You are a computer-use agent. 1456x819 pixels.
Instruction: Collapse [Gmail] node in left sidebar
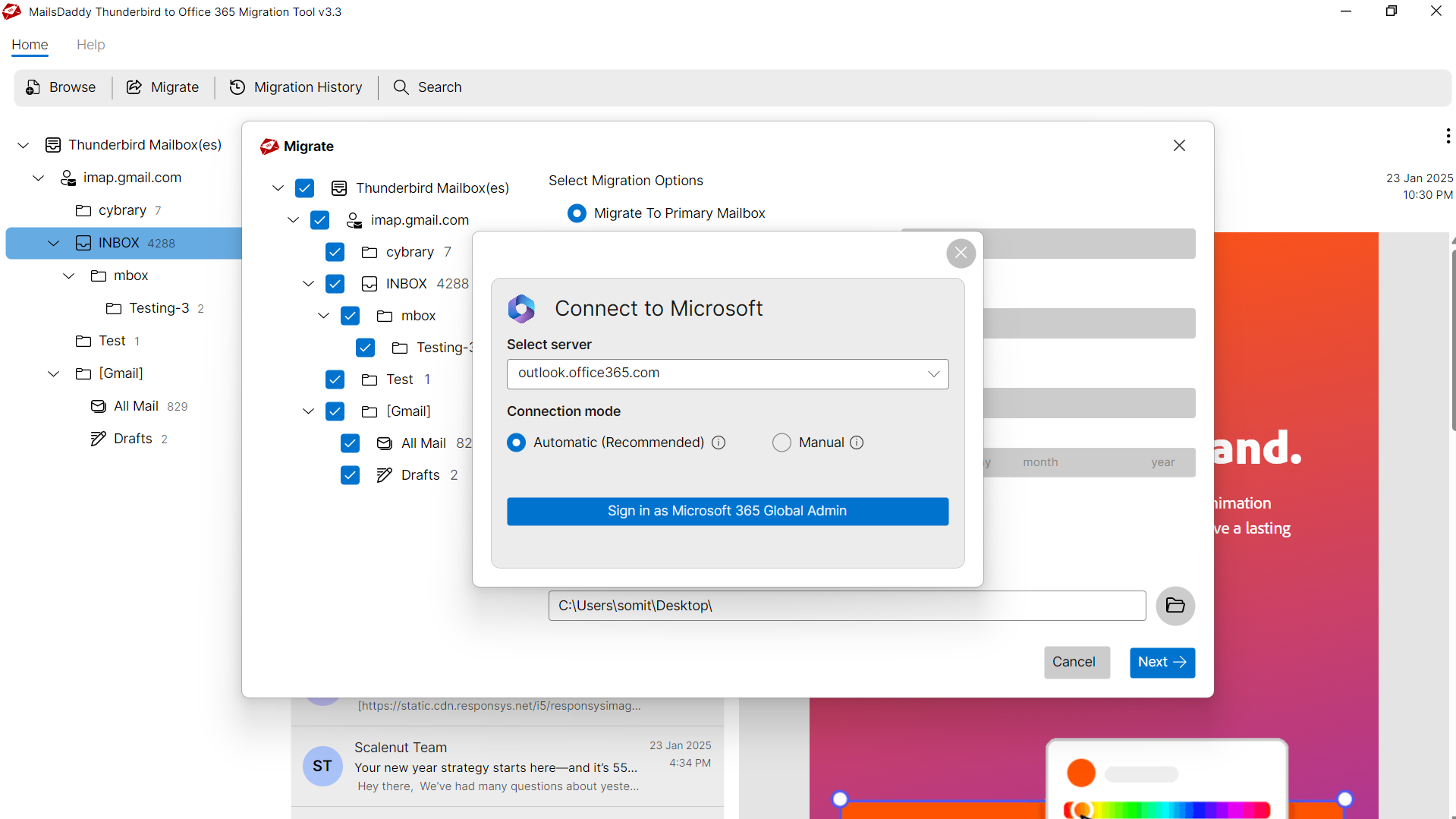(x=54, y=373)
